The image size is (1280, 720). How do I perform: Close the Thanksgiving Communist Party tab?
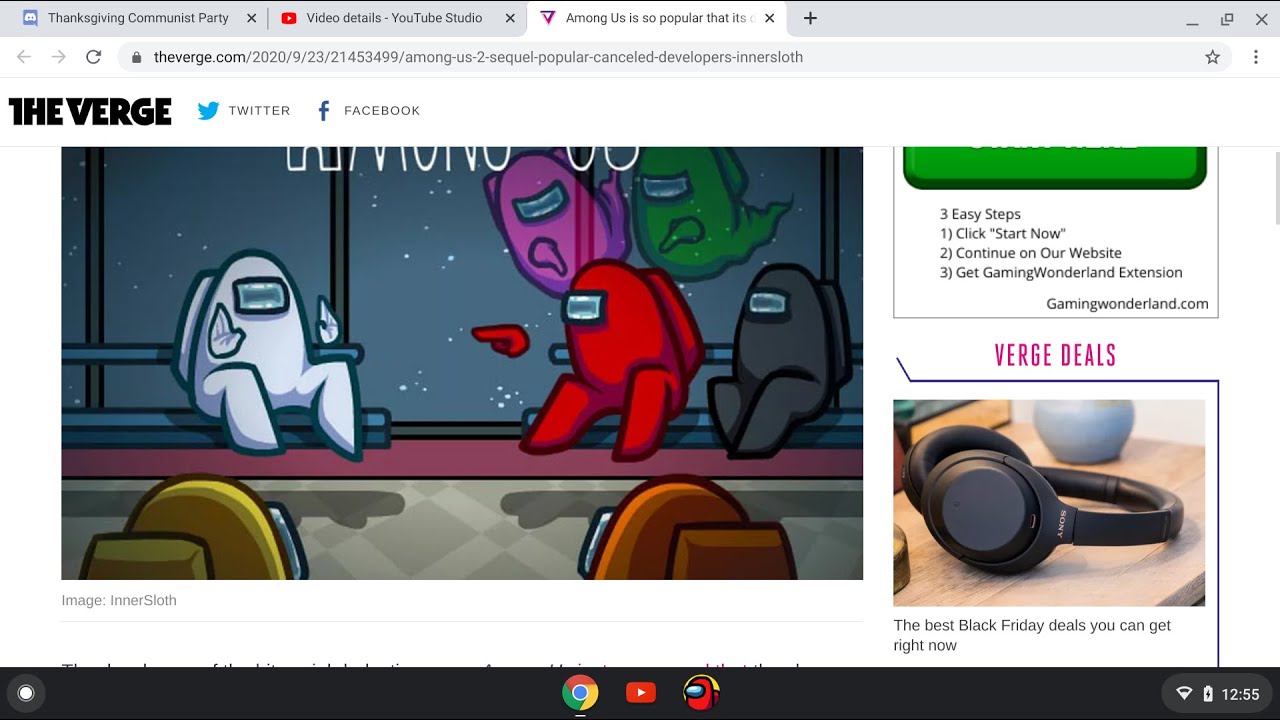tap(251, 18)
